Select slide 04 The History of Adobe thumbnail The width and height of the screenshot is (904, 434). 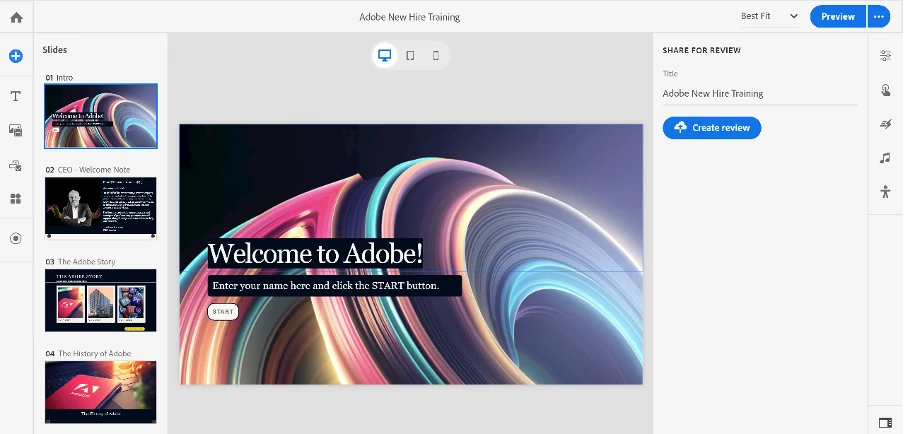click(101, 392)
